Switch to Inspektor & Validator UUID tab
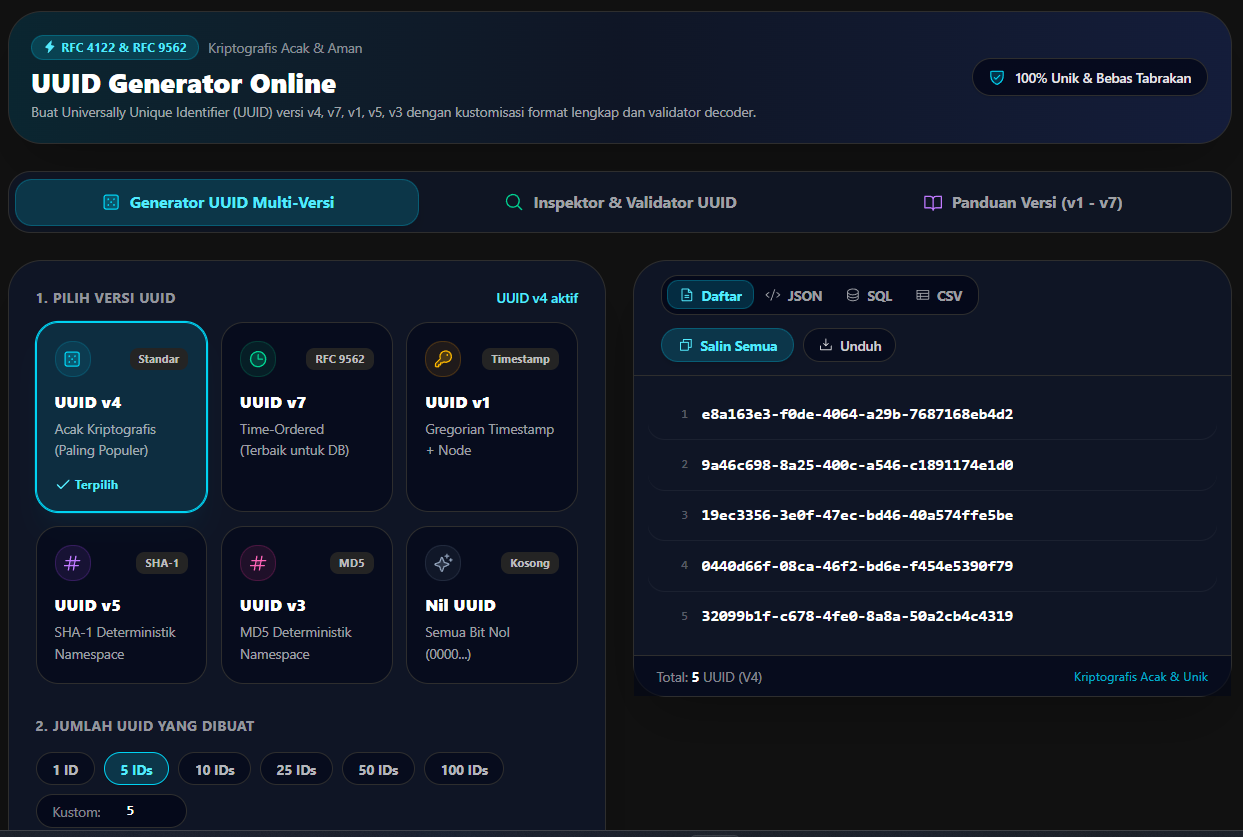Screen dimensions: 1243x837 [x=621, y=202]
